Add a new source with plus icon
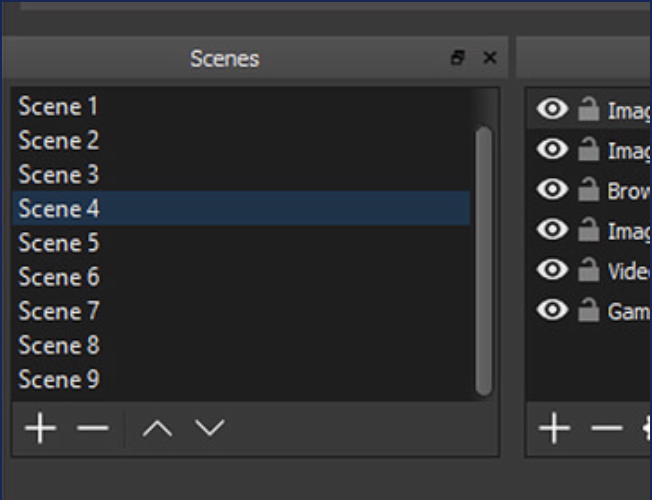This screenshot has height=500, width=652. point(553,429)
